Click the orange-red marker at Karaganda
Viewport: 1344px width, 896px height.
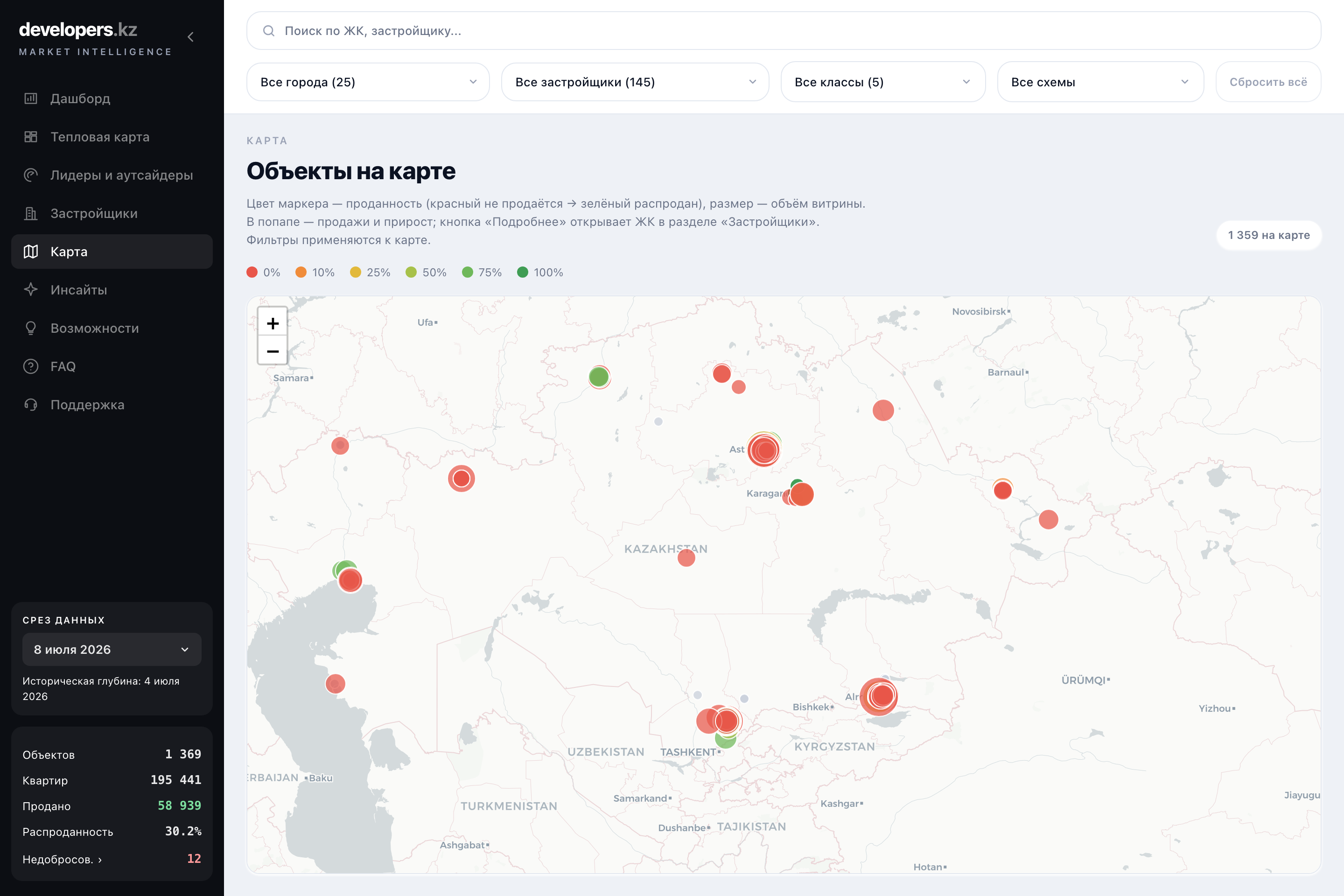pos(802,494)
